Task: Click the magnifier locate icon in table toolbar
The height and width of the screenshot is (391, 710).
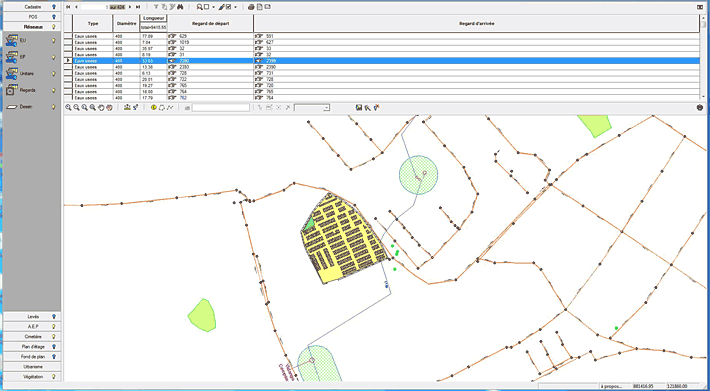Action: (x=199, y=7)
